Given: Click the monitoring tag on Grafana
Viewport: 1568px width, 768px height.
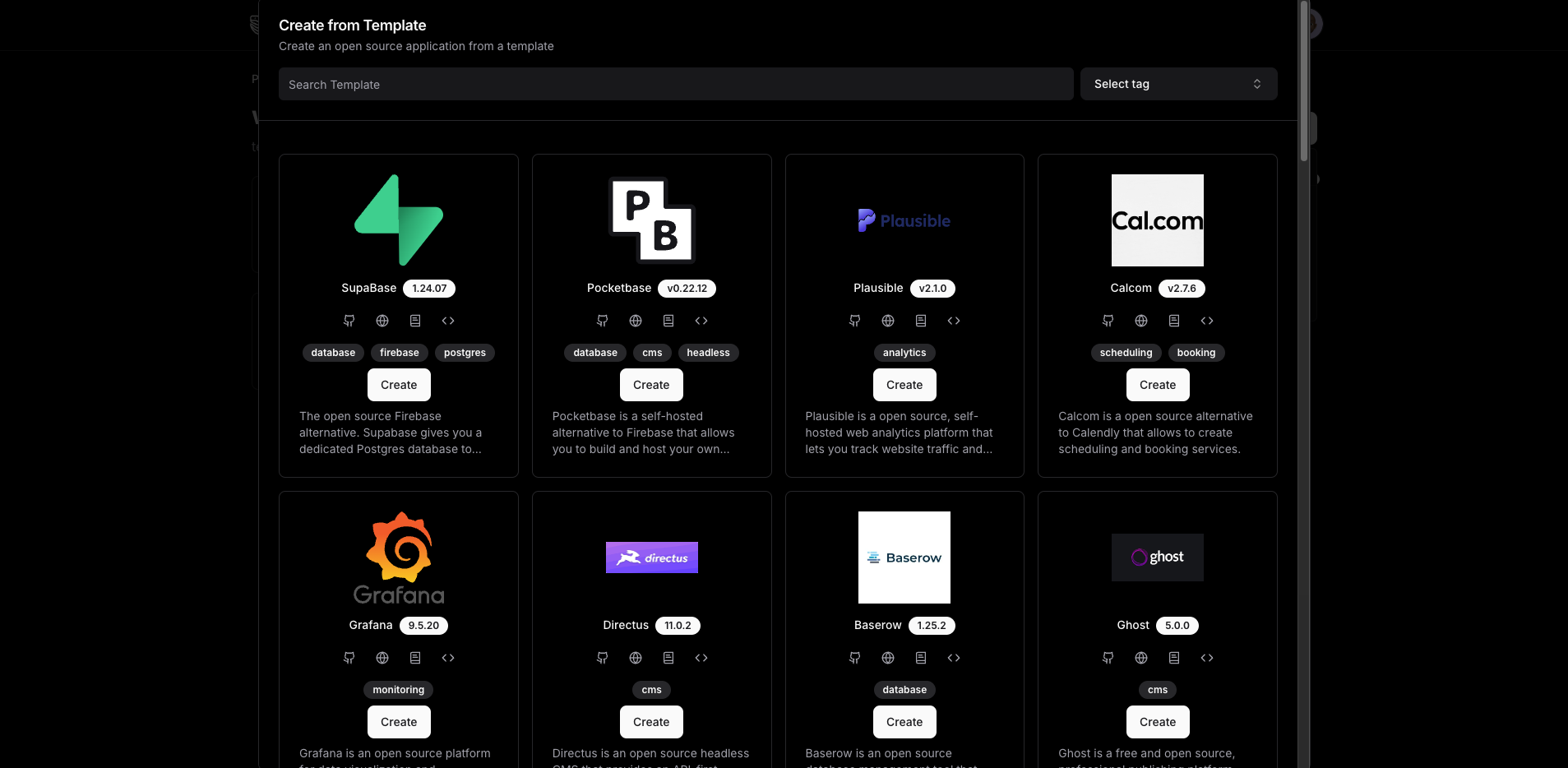Looking at the screenshot, I should 399,690.
